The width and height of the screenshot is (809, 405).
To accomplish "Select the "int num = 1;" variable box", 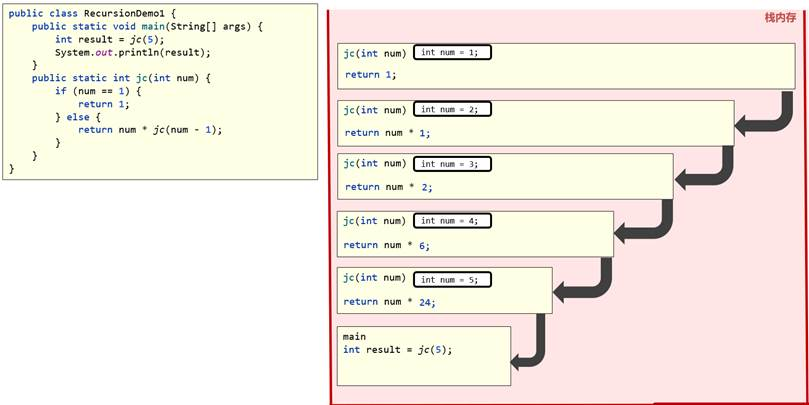I will pyautogui.click(x=452, y=52).
